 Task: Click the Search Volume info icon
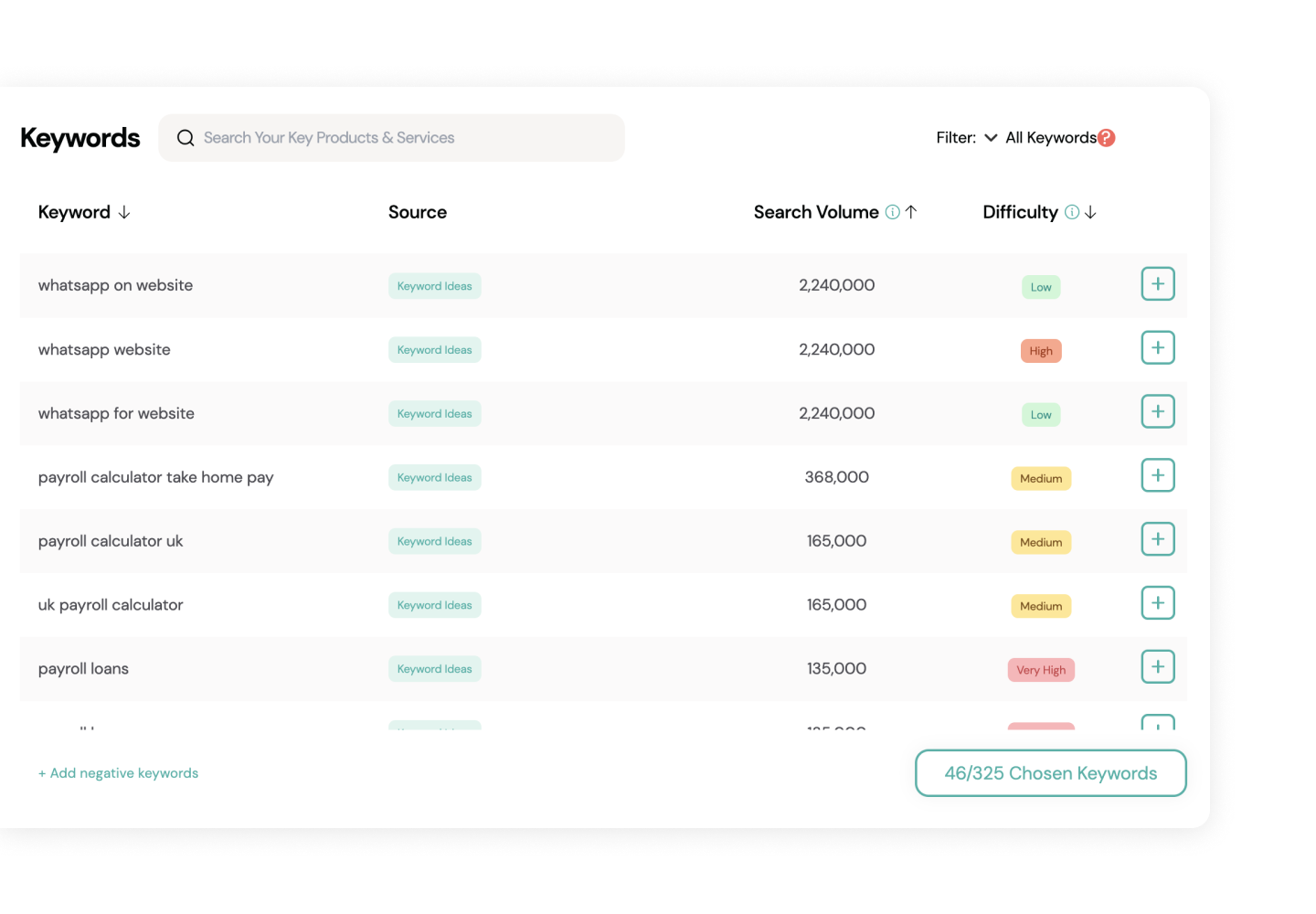pos(893,211)
